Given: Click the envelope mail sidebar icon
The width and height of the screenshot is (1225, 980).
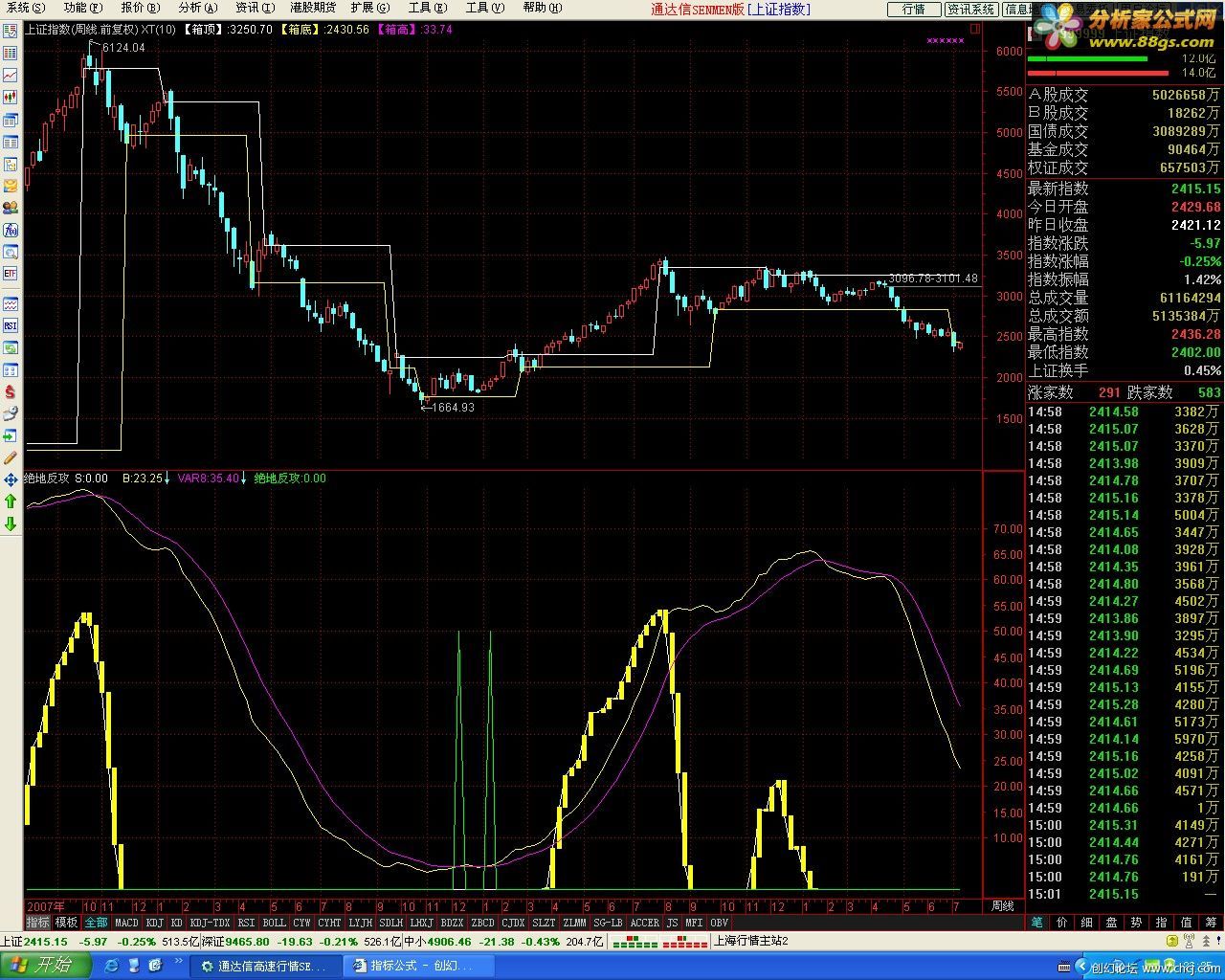Looking at the screenshot, I should (11, 186).
